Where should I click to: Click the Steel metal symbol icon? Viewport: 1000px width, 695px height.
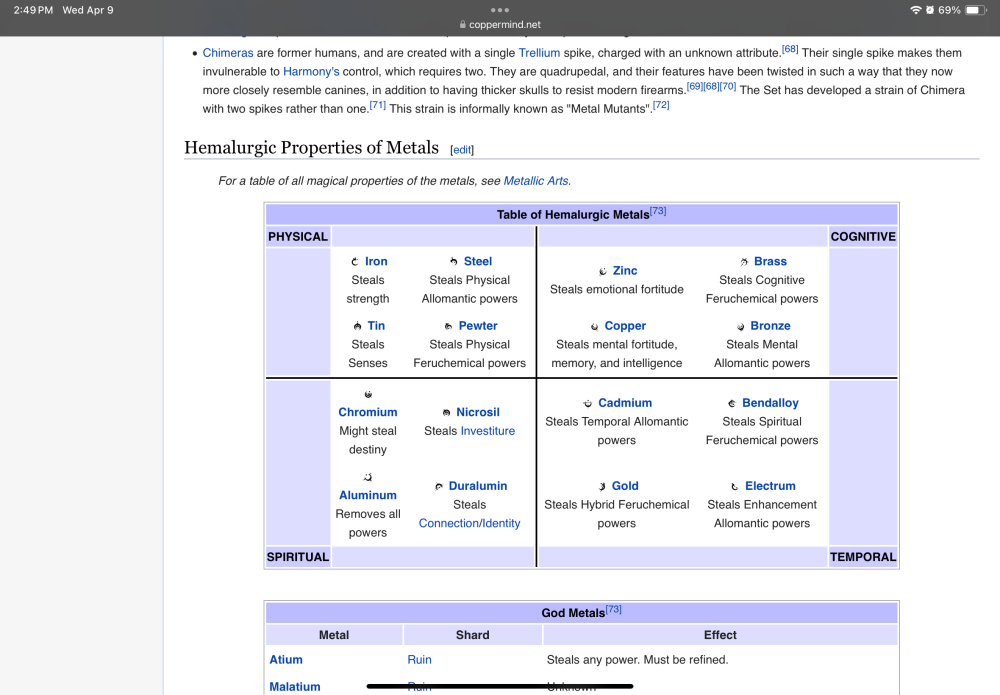click(x=453, y=261)
